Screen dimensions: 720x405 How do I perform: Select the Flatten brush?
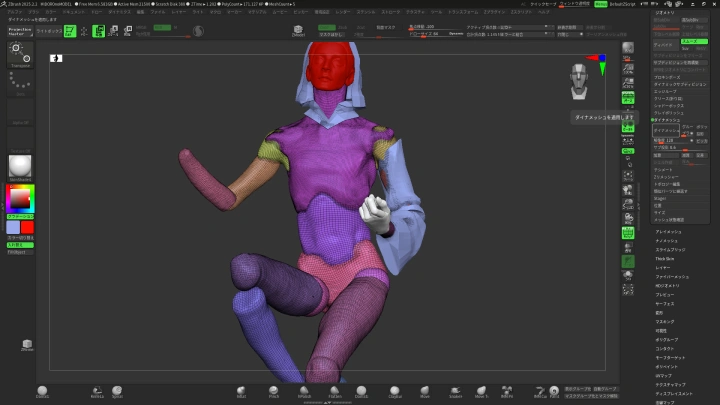[x=335, y=392]
